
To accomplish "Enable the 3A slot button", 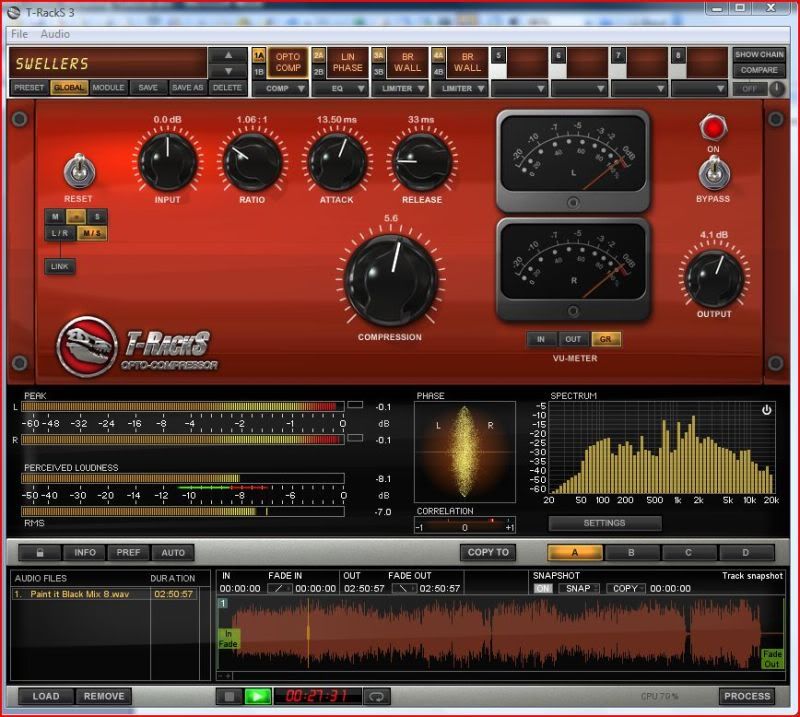I will pyautogui.click(x=378, y=55).
